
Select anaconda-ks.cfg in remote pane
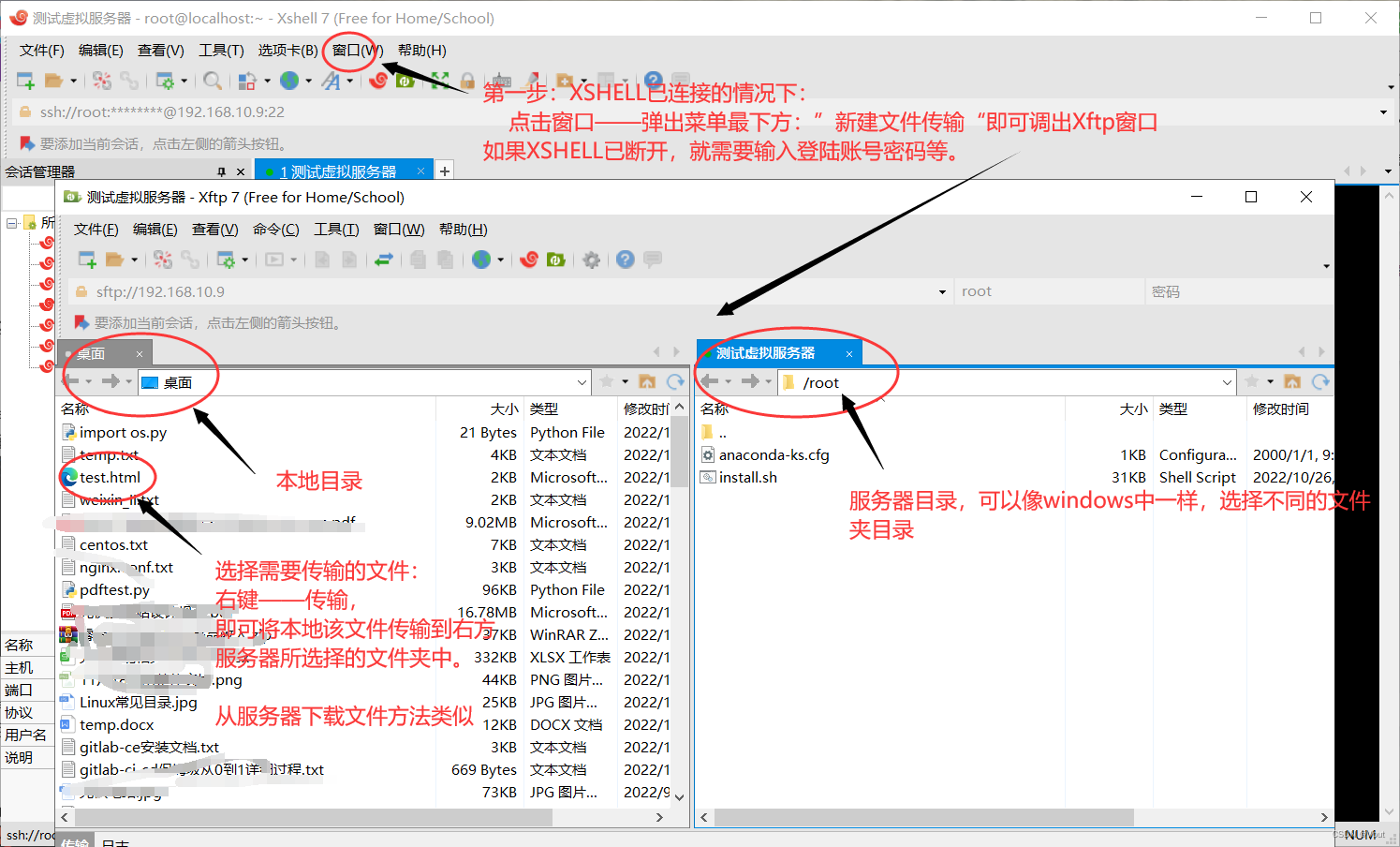(x=774, y=455)
